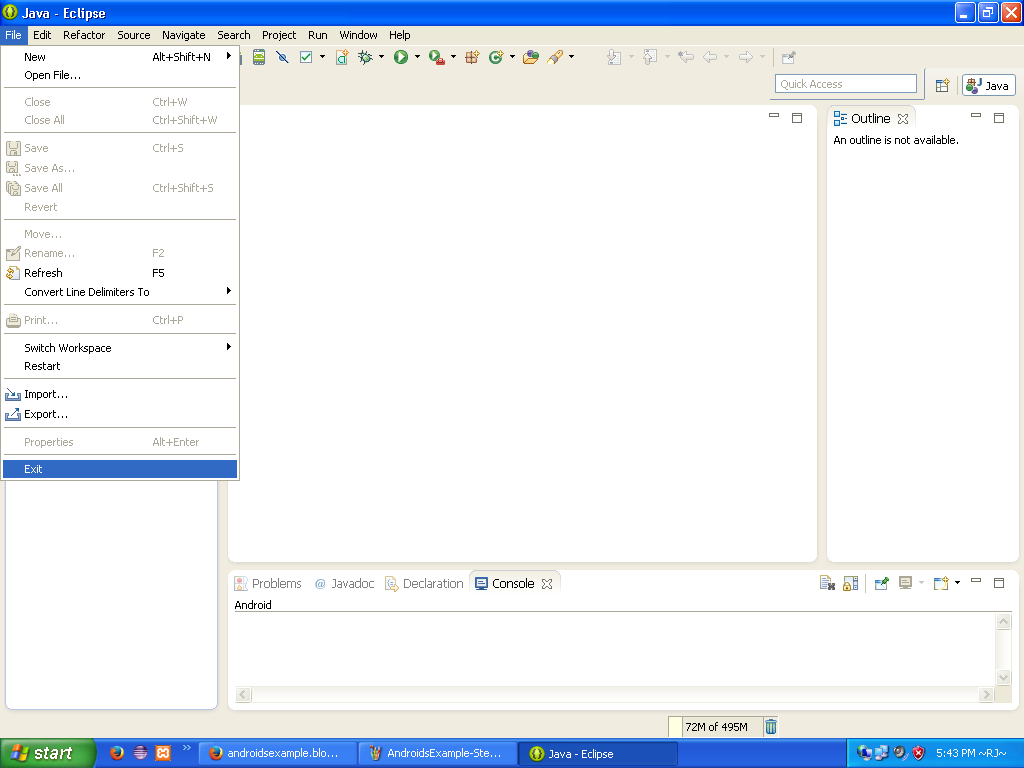The width and height of the screenshot is (1024, 768).
Task: Click the New Java Class icon
Action: [496, 57]
